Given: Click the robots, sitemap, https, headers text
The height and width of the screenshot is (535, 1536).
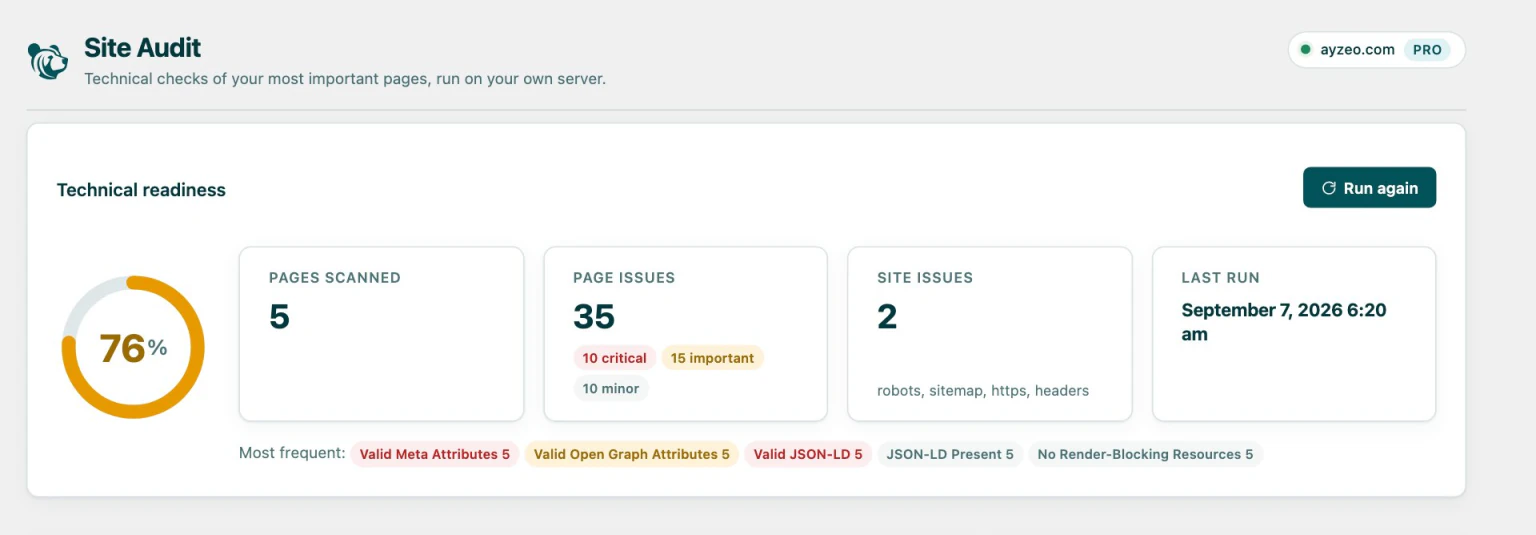Looking at the screenshot, I should (x=983, y=391).
